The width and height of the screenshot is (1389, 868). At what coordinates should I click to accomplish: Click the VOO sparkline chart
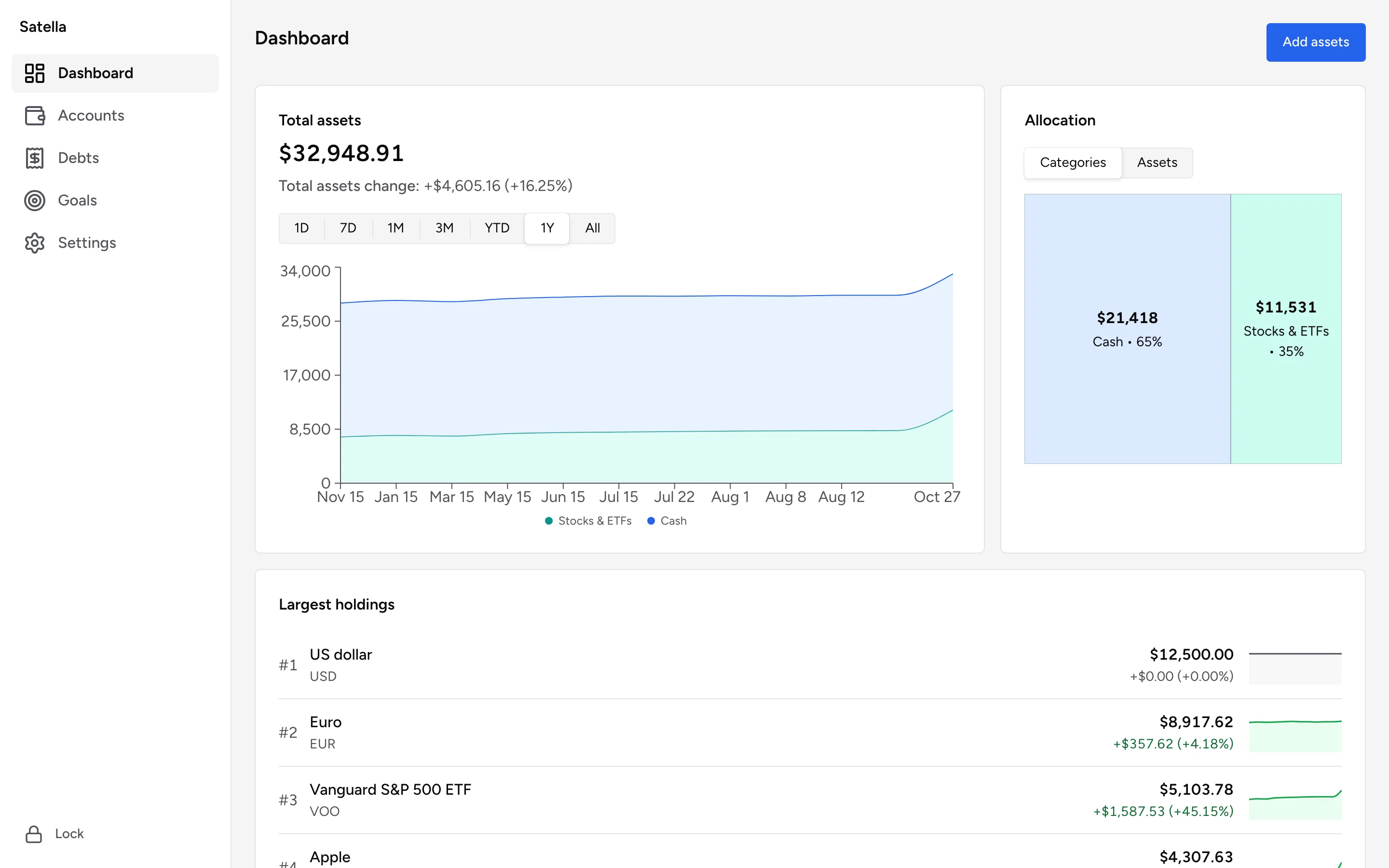click(1295, 804)
